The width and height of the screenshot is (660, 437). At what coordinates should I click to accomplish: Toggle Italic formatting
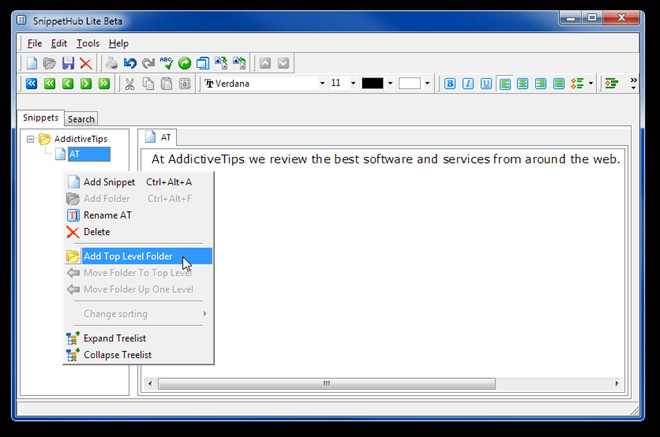468,83
